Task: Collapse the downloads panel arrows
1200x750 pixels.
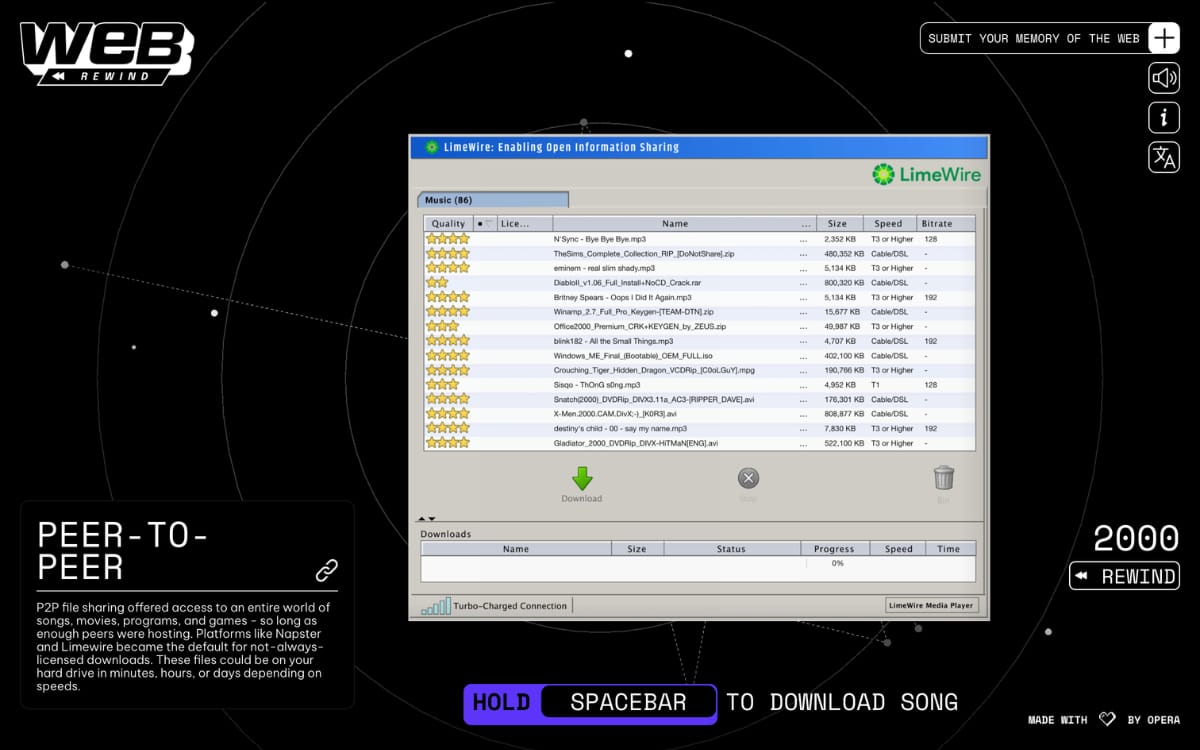Action: pos(426,519)
